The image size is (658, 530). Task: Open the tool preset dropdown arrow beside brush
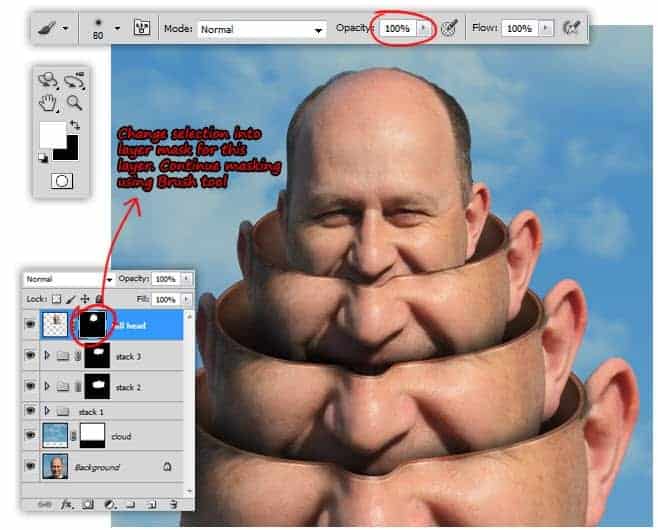65,29
